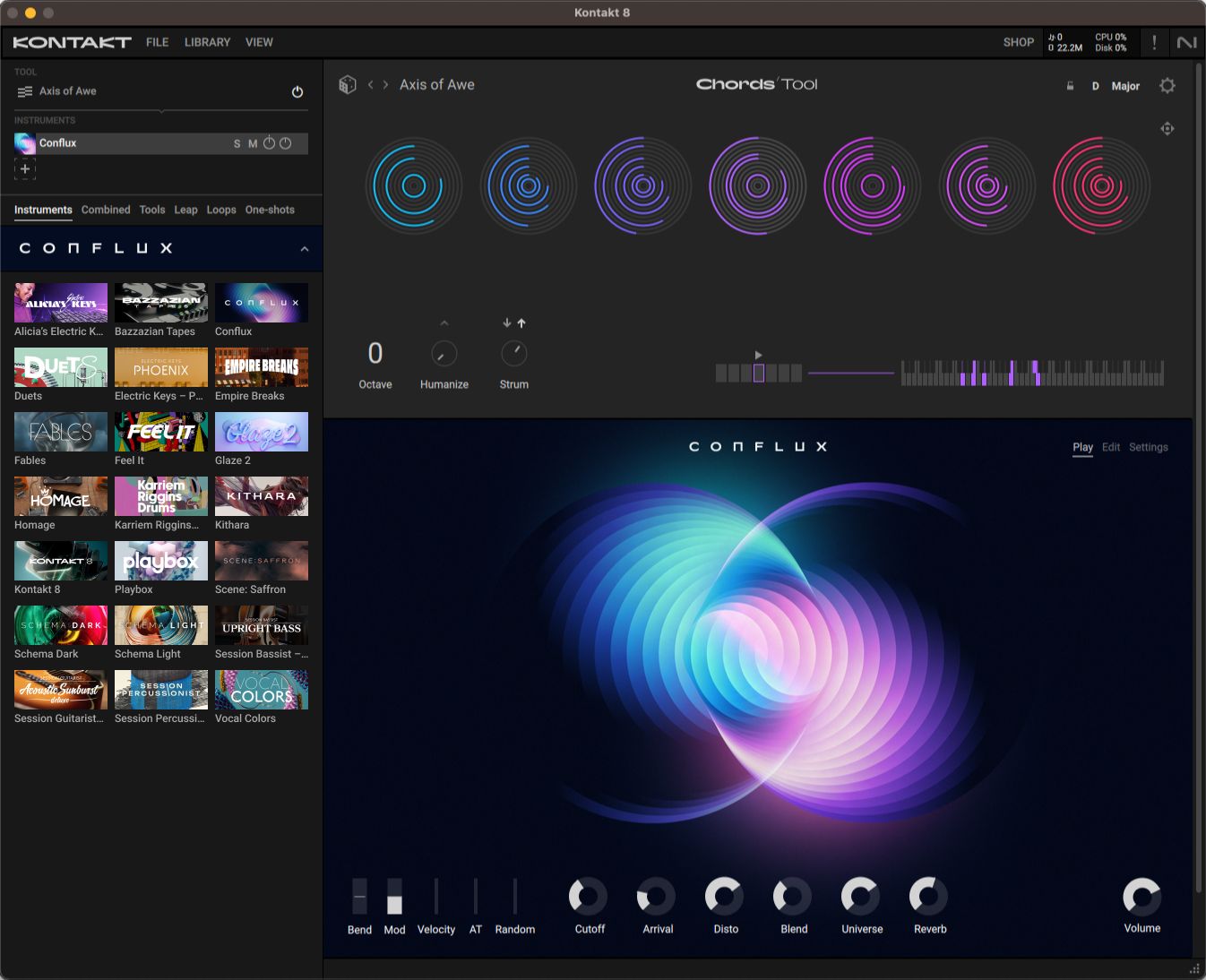Mute the Conflux instrument
1206x980 pixels.
coord(253,142)
